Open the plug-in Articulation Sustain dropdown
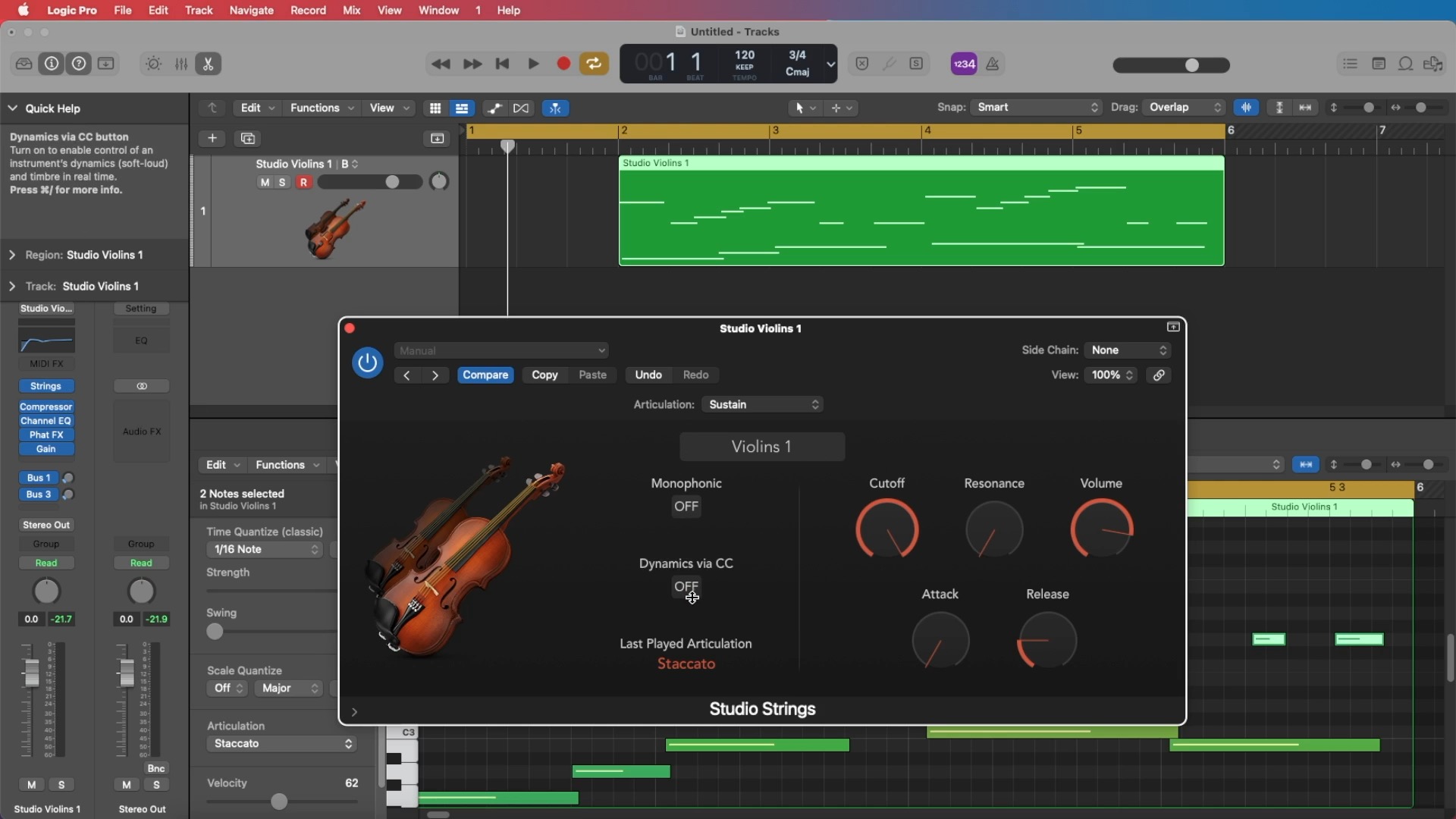Image resolution: width=1456 pixels, height=819 pixels. click(762, 405)
